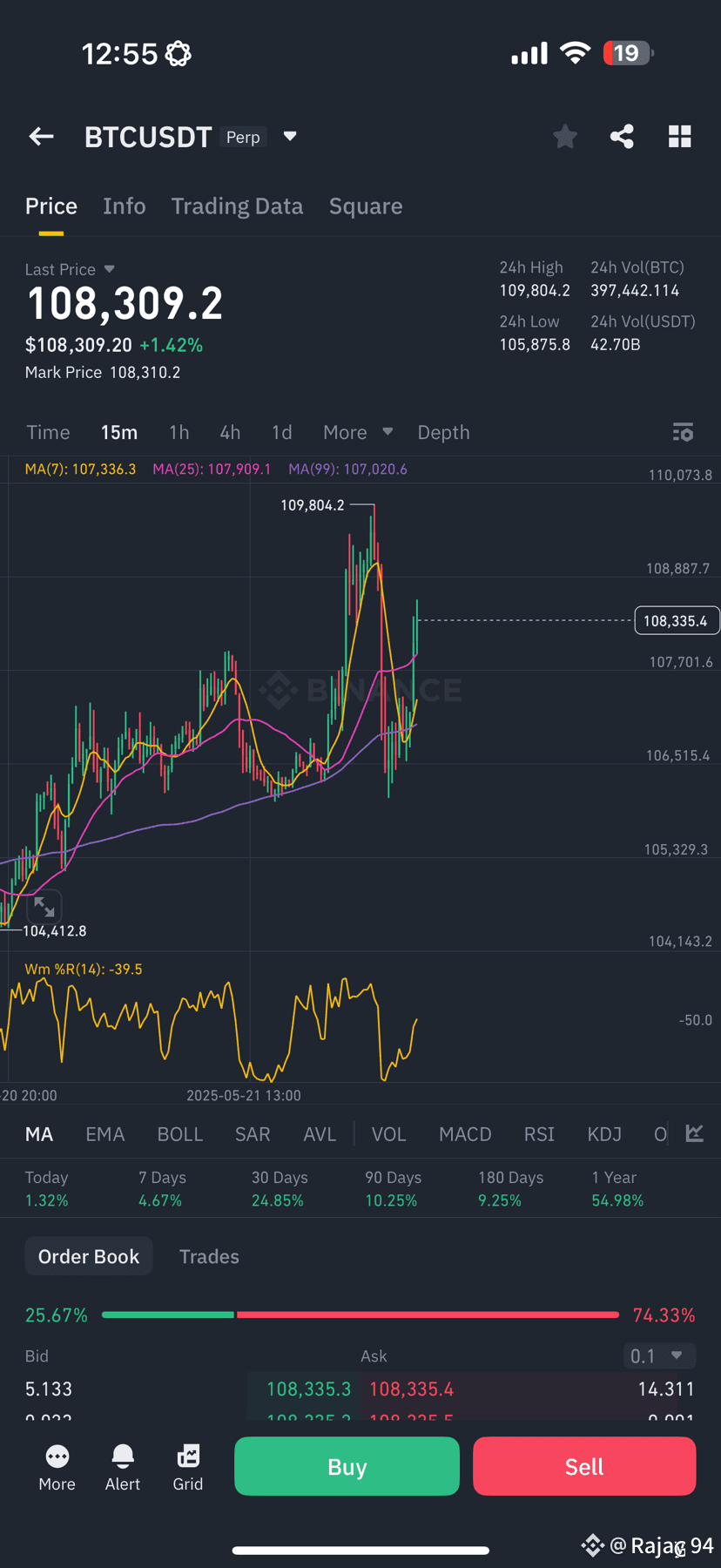Image resolution: width=721 pixels, height=1568 pixels.
Task: Tap the 24h Vol(USDT) 42.70B value
Action: point(616,344)
